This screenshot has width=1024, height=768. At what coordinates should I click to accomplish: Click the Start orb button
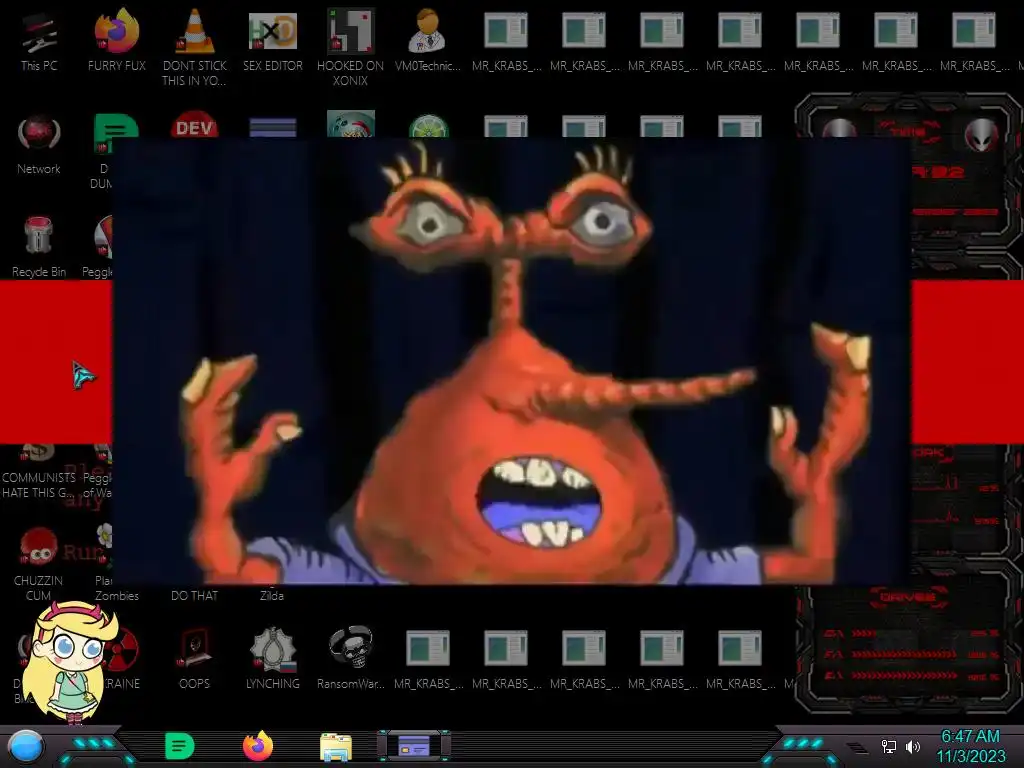coord(26,746)
